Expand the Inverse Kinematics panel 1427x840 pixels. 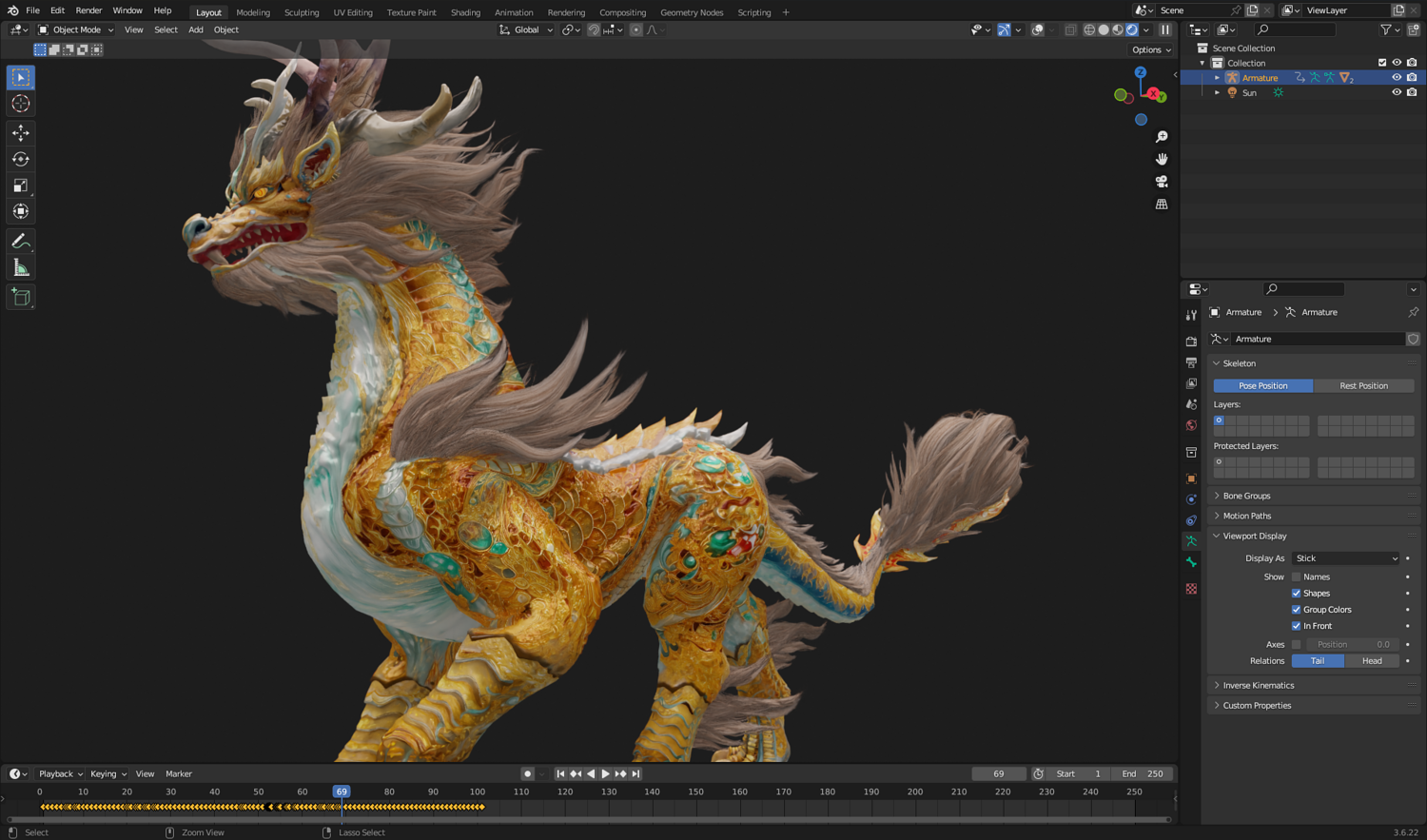point(1258,685)
